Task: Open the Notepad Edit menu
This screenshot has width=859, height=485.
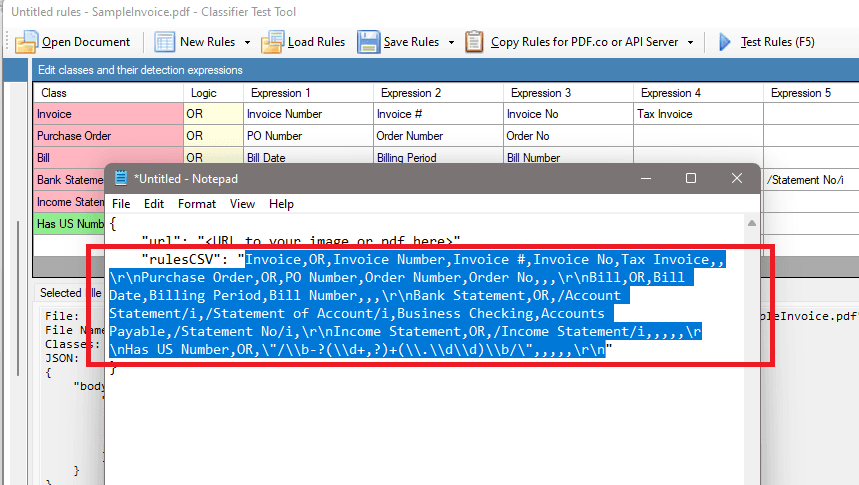Action: 154,203
